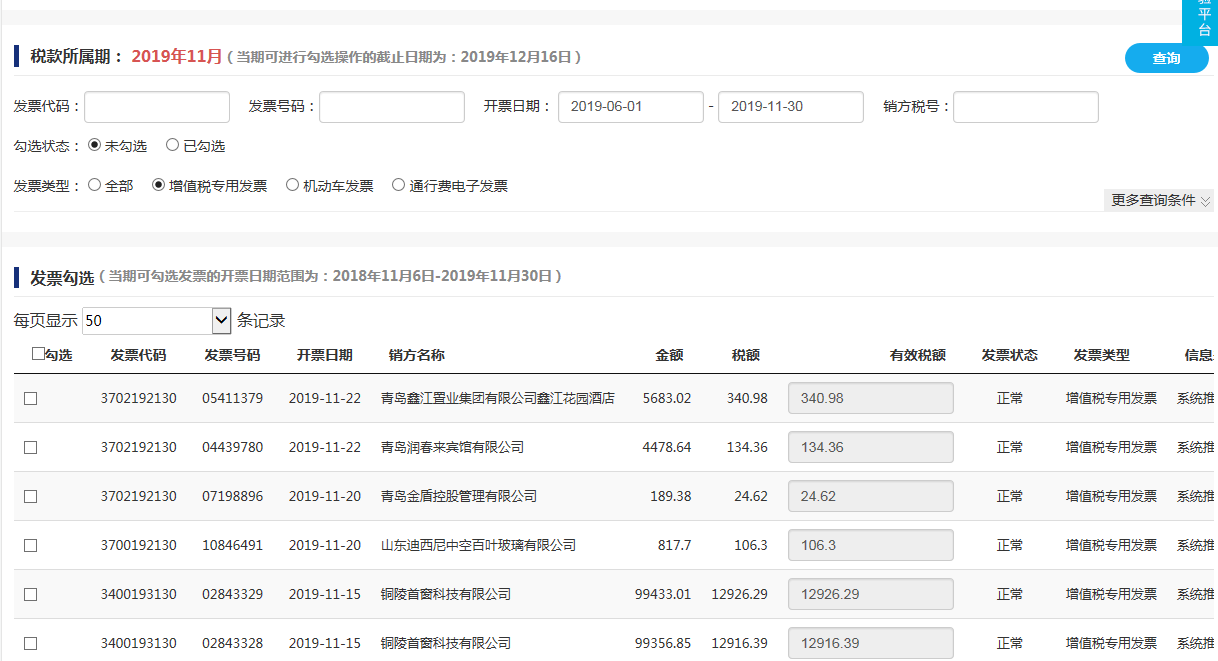
Task: Edit effective tax field showing 134.36
Action: coord(871,447)
